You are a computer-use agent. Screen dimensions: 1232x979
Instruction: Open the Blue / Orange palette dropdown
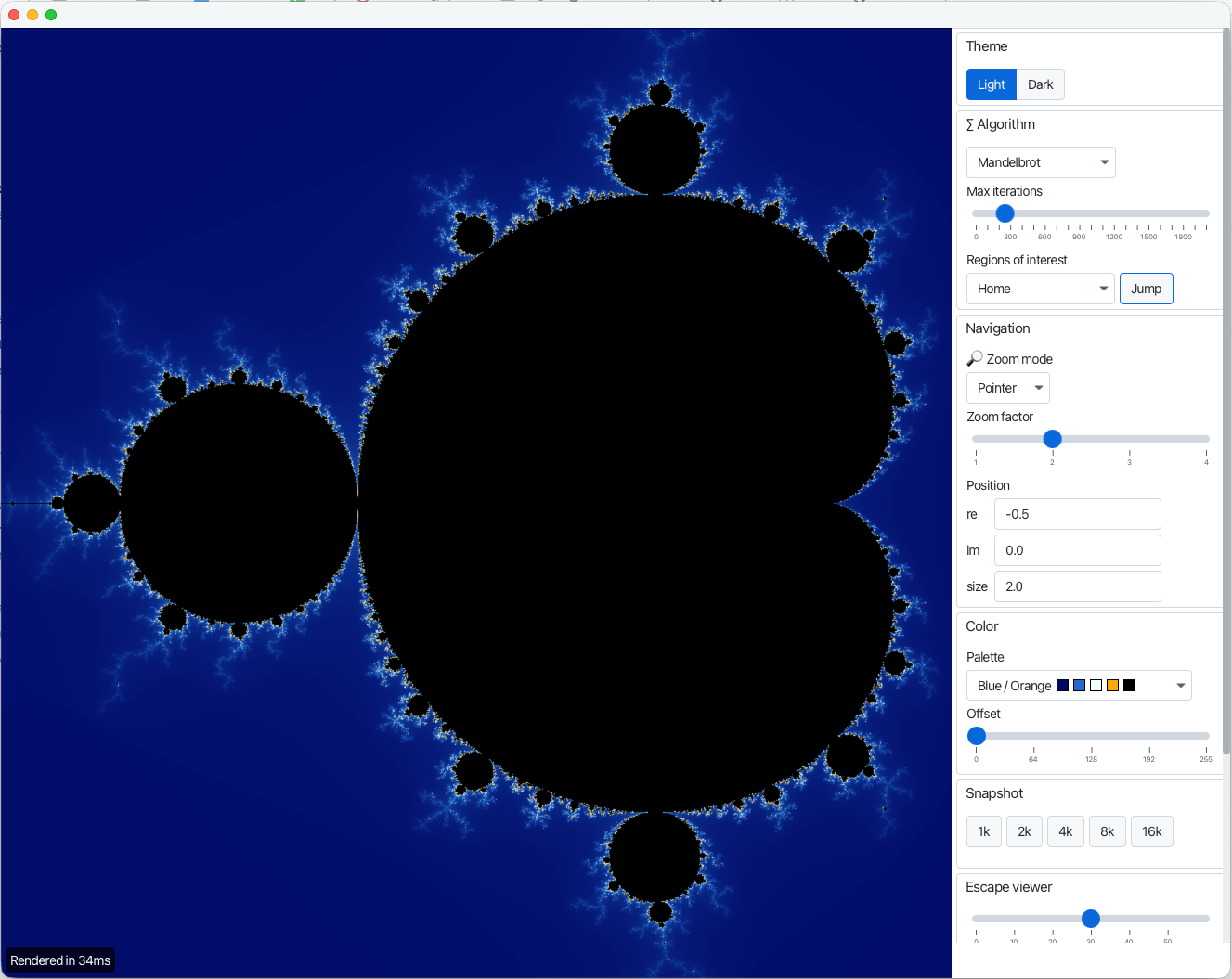[1078, 686]
